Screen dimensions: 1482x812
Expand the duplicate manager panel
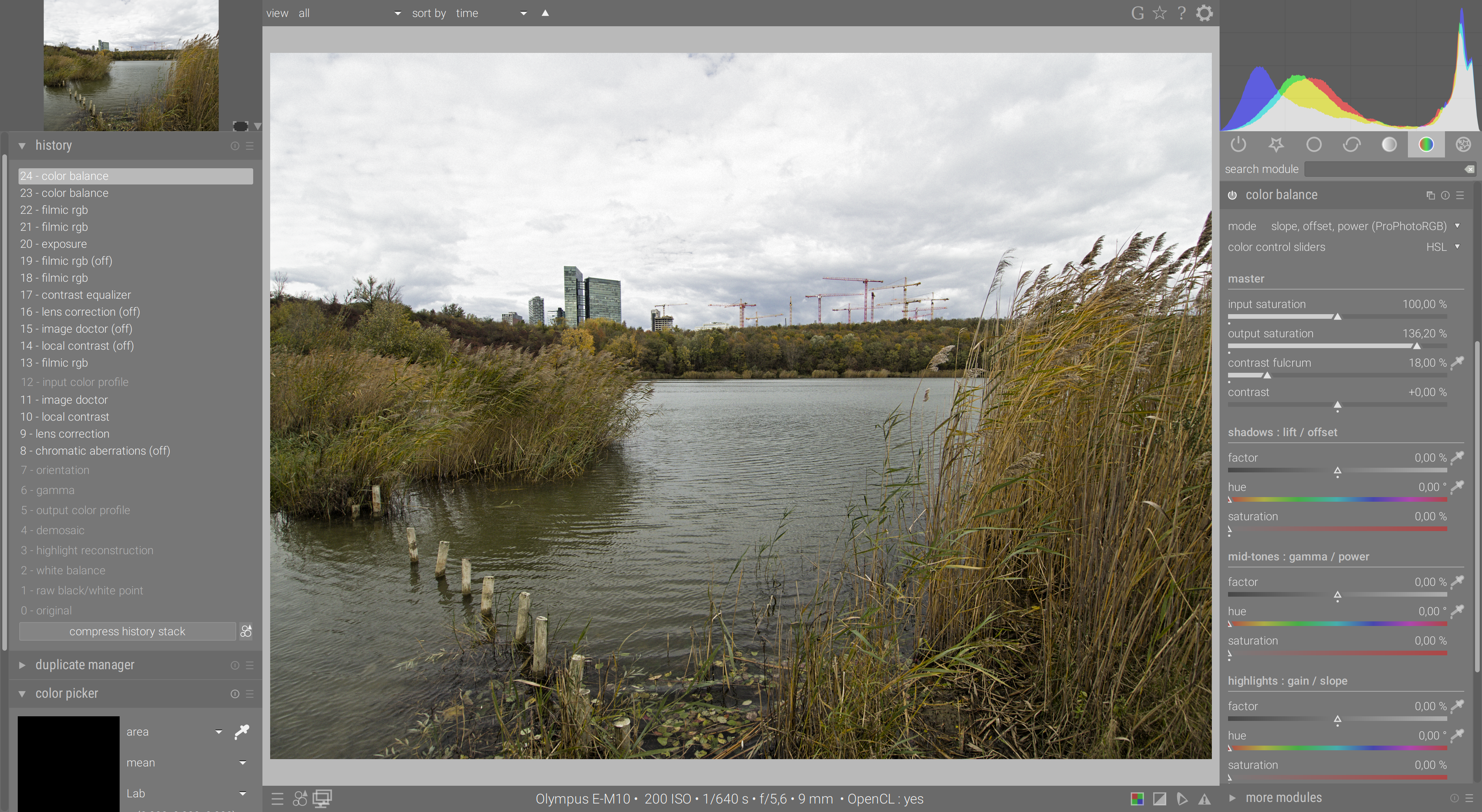pos(22,665)
